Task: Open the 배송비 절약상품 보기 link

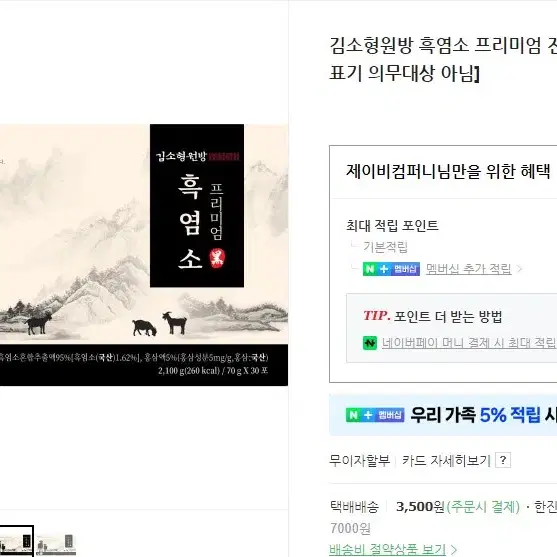Action: tap(387, 550)
